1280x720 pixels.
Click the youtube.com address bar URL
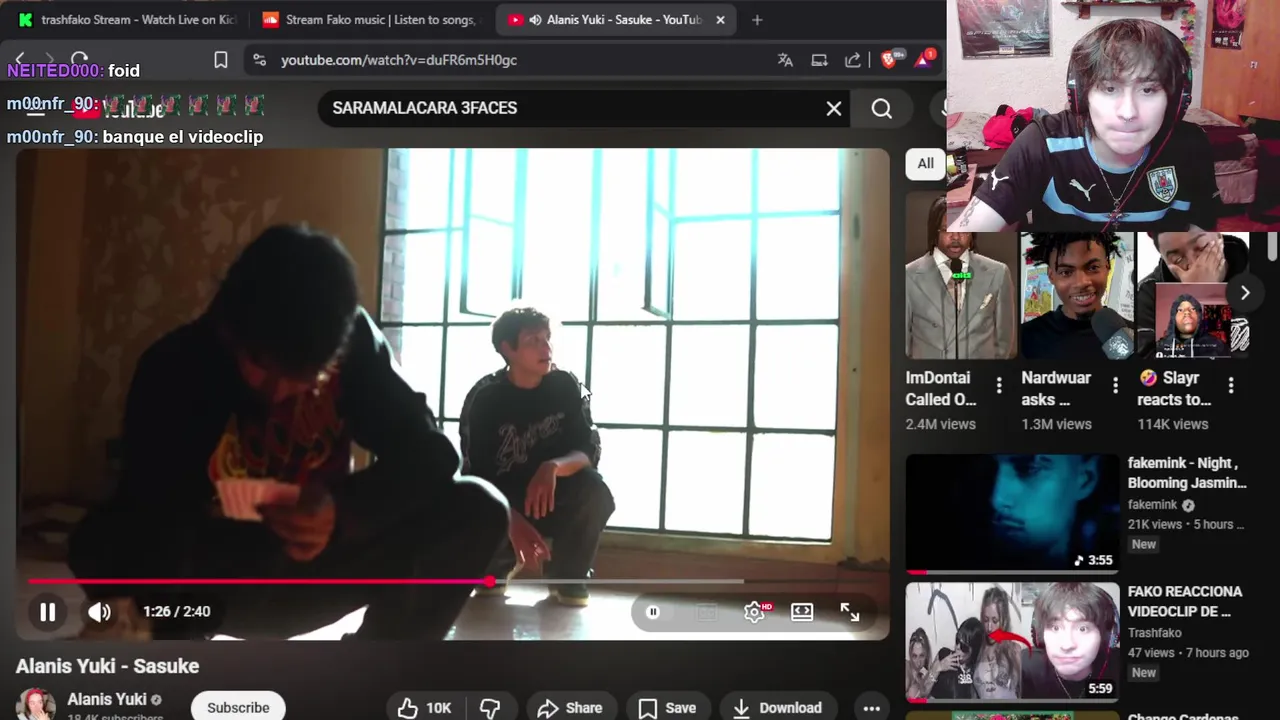(x=399, y=60)
